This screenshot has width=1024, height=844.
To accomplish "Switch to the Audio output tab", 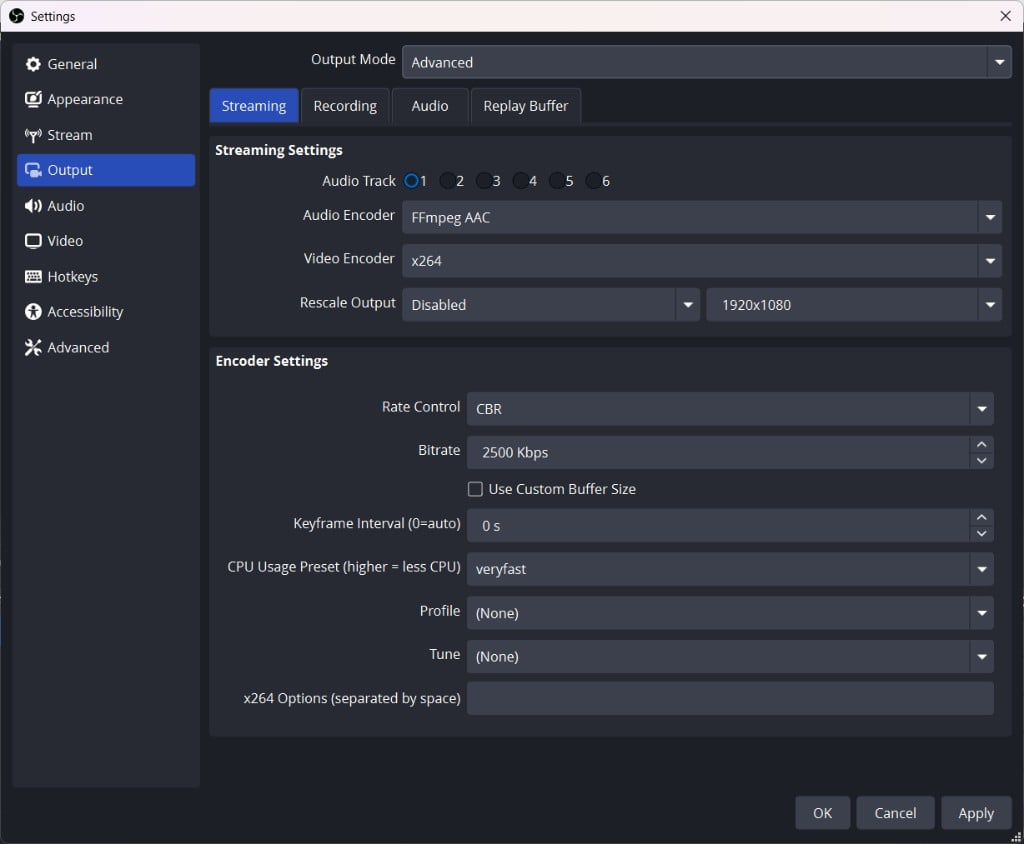I will click(430, 106).
